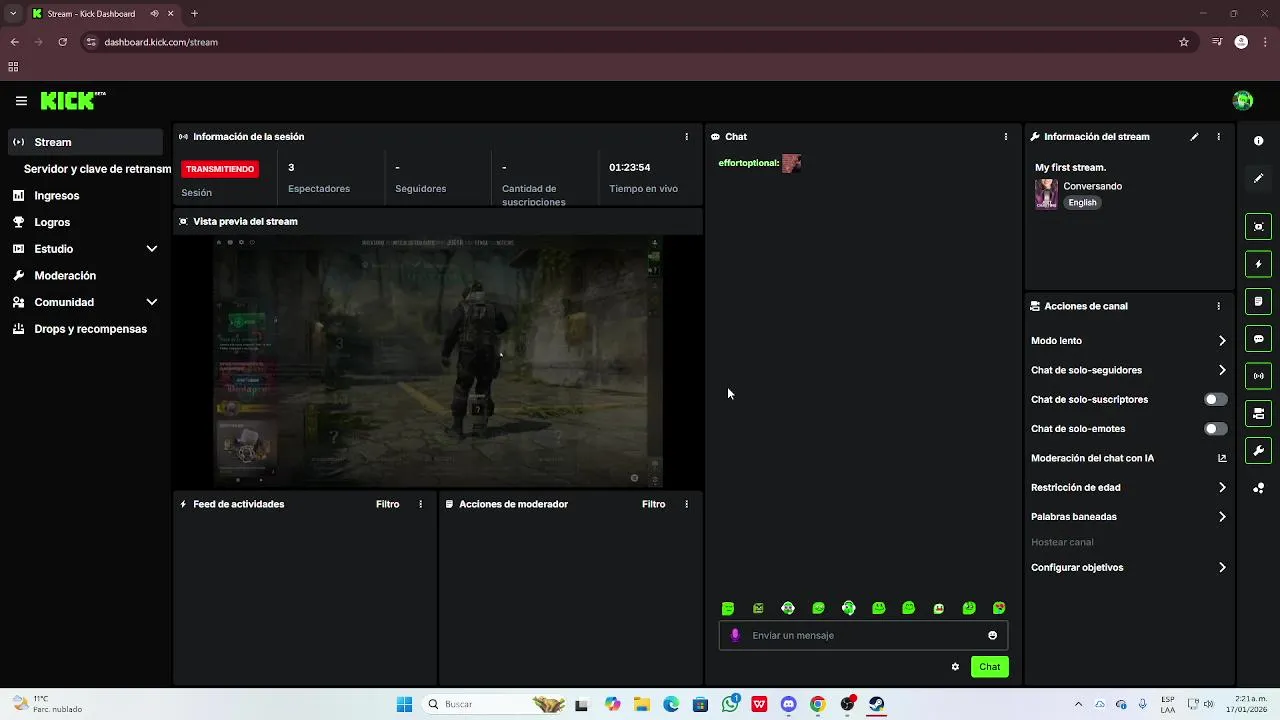This screenshot has height=720, width=1280.
Task: Open the user avatar at top right
Action: [1243, 100]
